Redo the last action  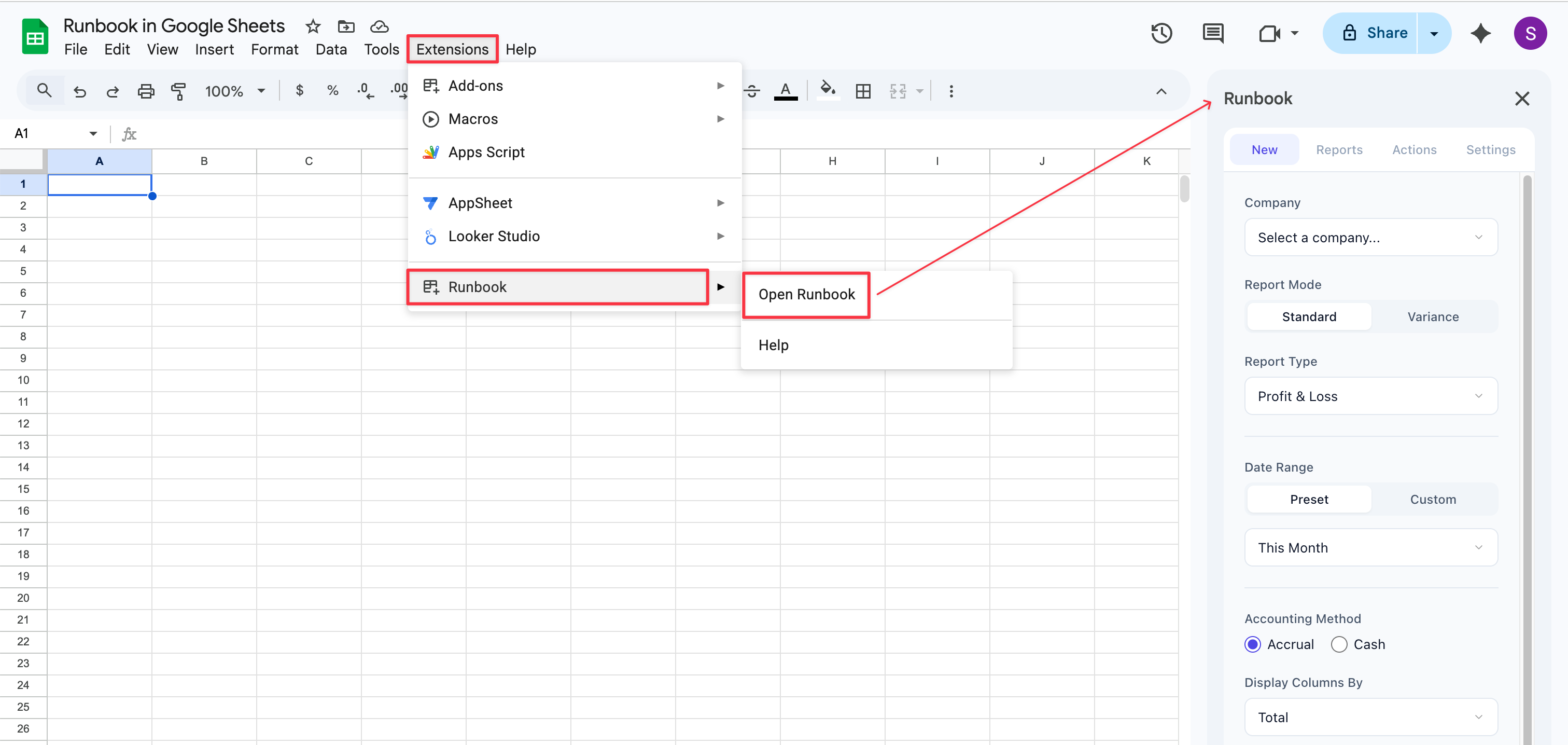pos(113,91)
